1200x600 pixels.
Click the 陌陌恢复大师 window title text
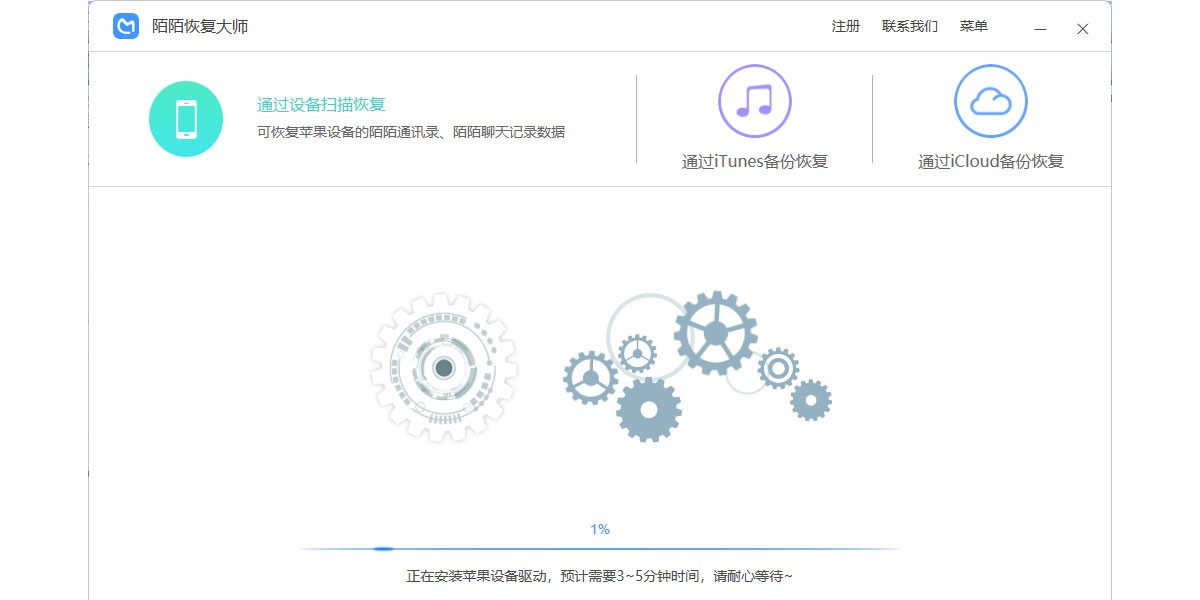pos(200,26)
